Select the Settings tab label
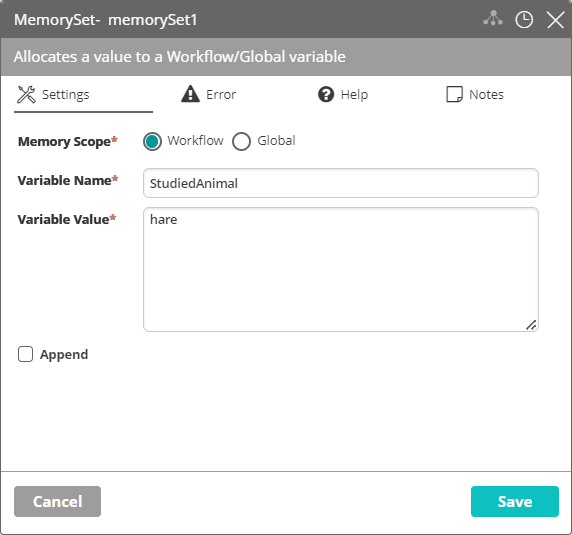Viewport: 572px width, 535px height. click(x=66, y=95)
